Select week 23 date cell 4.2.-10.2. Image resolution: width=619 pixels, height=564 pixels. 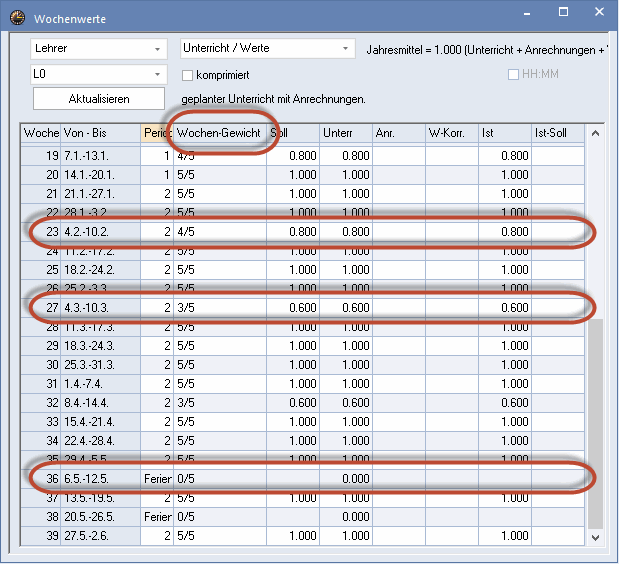[101, 232]
